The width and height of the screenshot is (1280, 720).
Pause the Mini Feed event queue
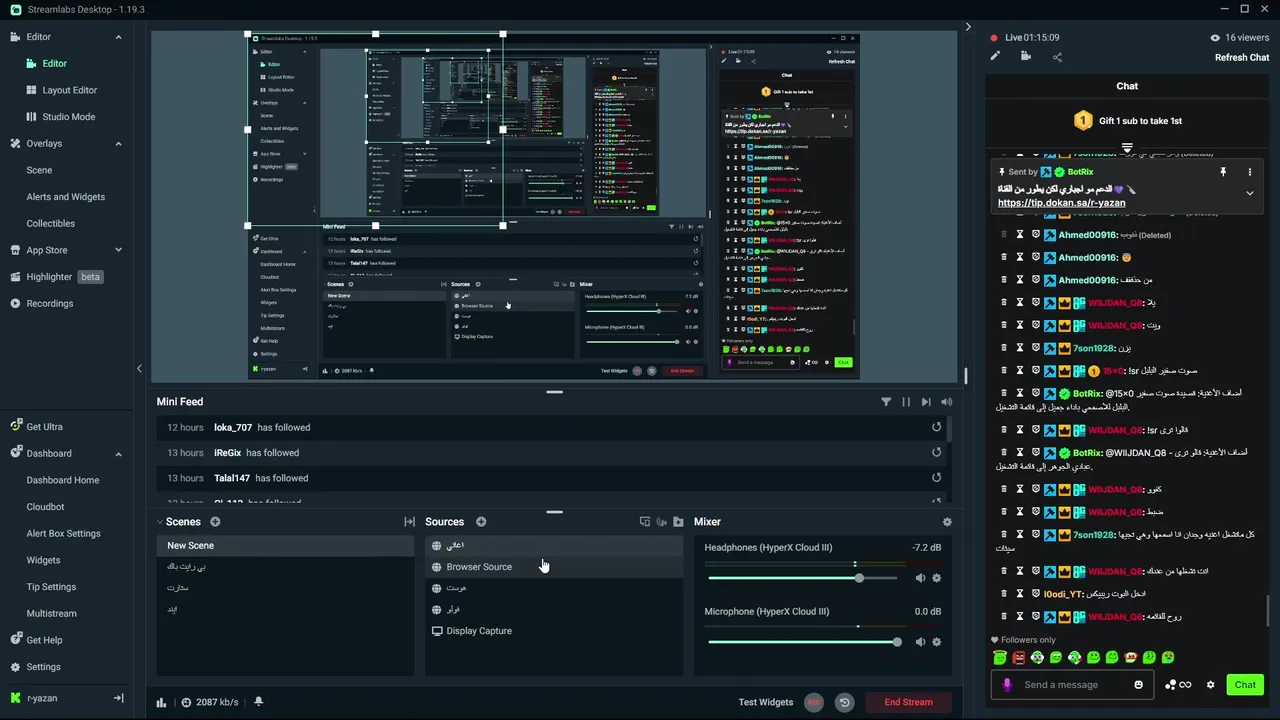(906, 402)
